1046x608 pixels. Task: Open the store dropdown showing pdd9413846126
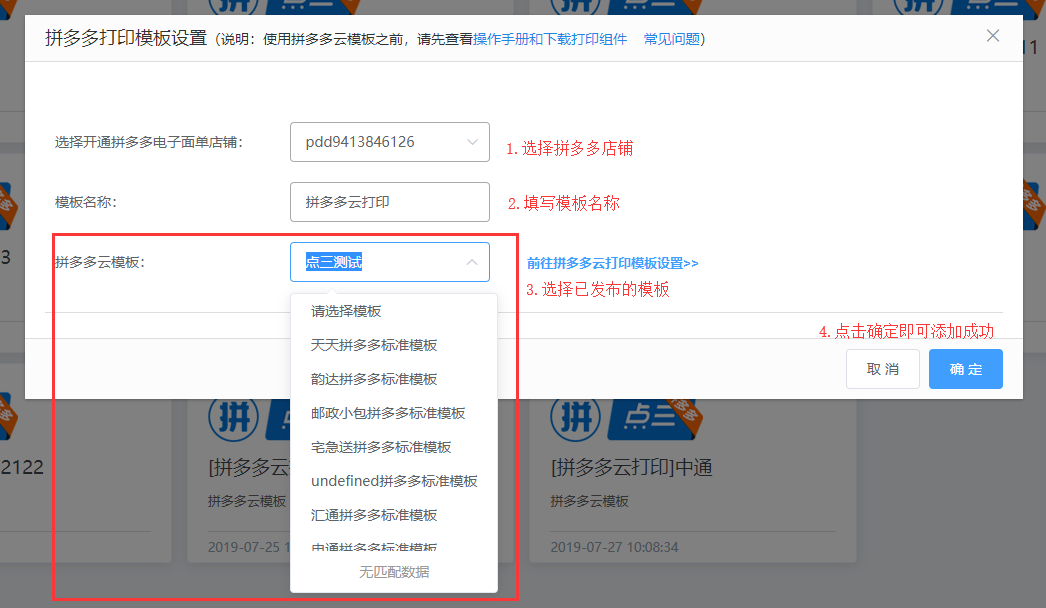coord(390,142)
